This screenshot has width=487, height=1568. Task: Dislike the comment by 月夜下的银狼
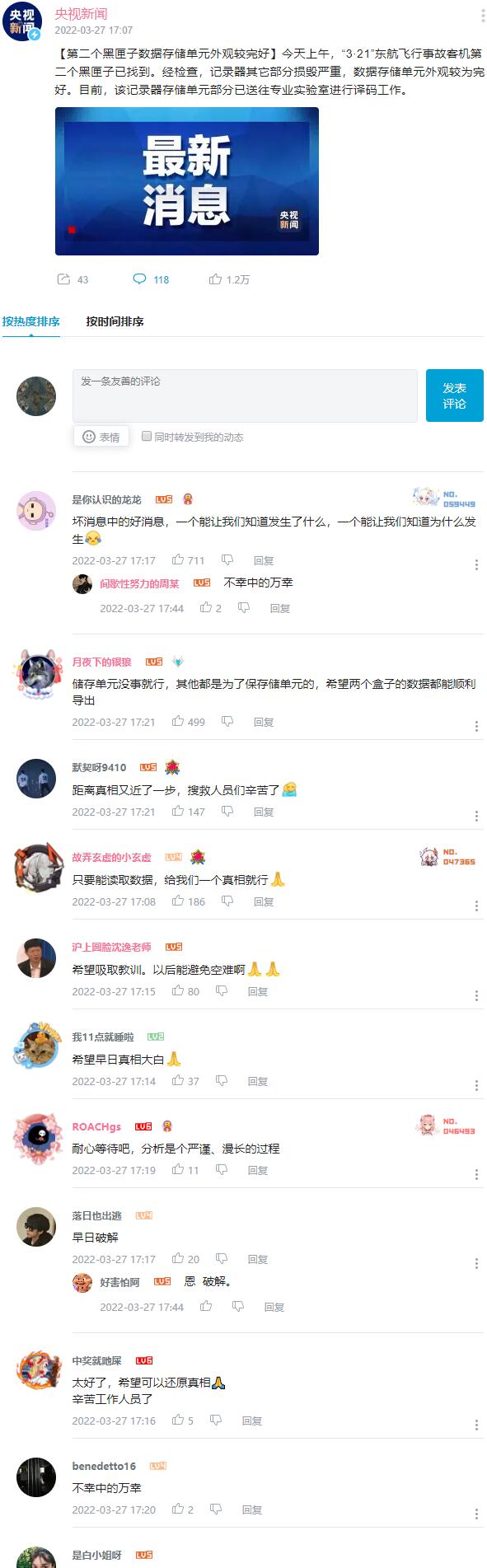pos(227,721)
